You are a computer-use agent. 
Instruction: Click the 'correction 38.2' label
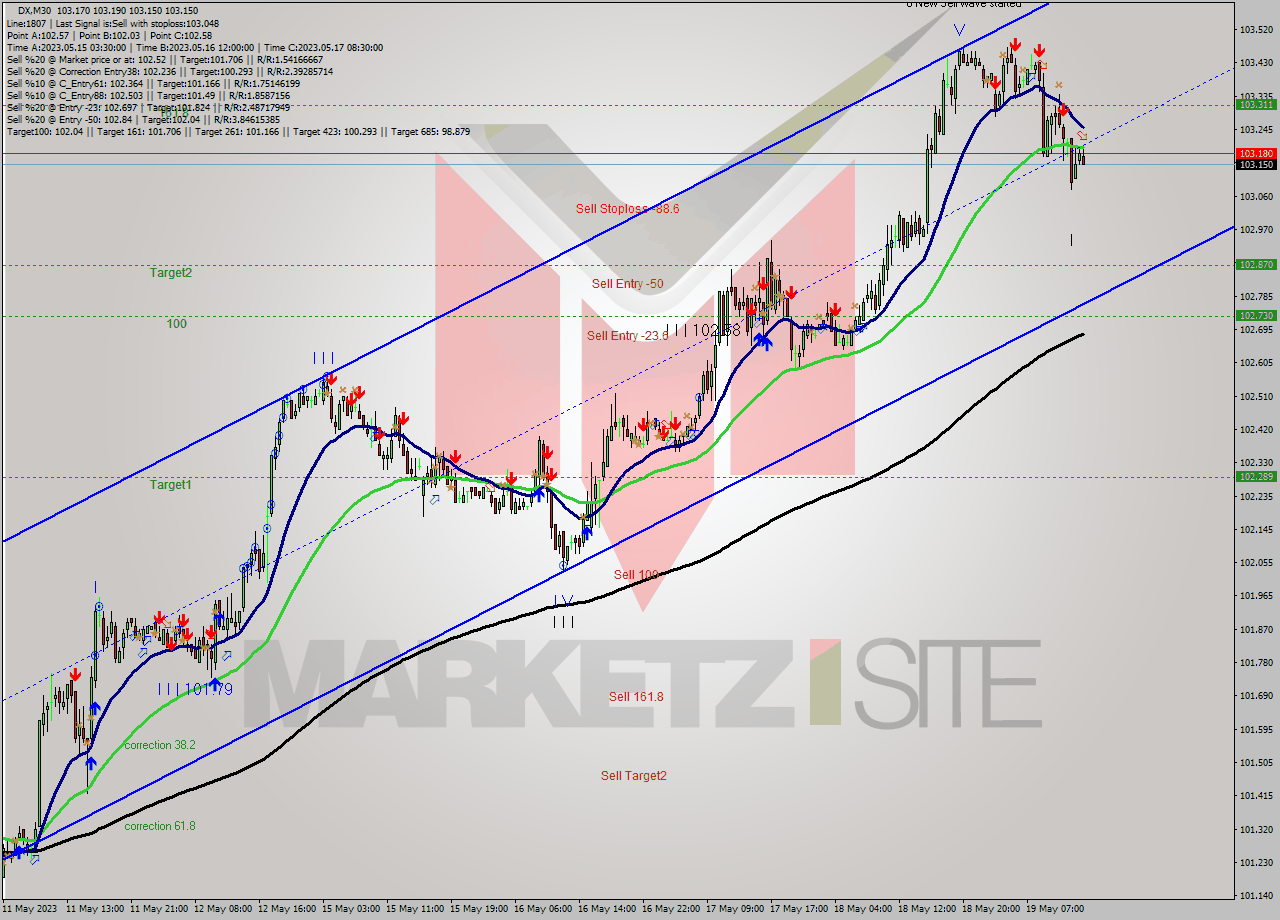[160, 746]
